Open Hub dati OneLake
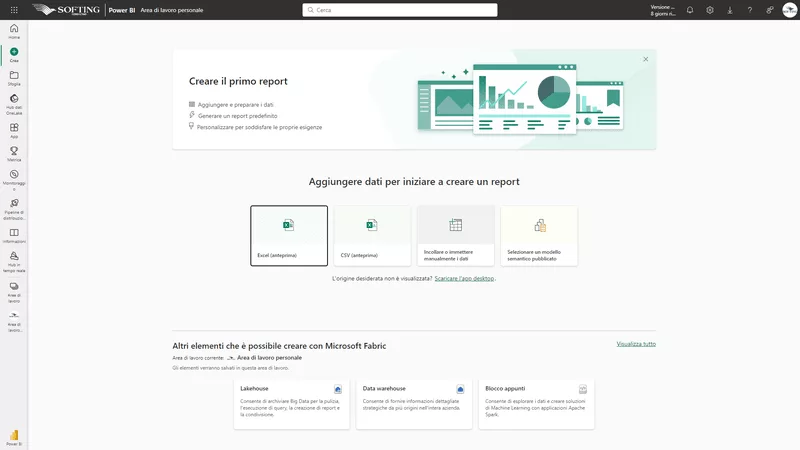The width and height of the screenshot is (800, 450). 14,104
